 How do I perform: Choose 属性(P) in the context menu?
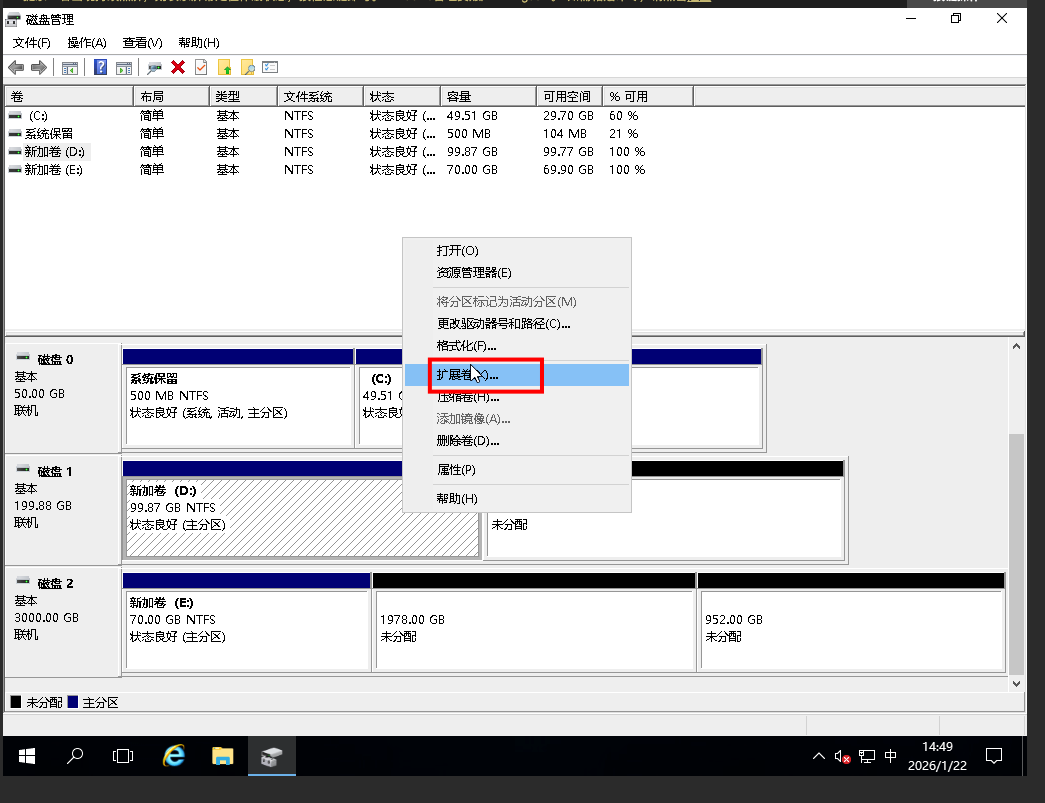click(x=456, y=470)
